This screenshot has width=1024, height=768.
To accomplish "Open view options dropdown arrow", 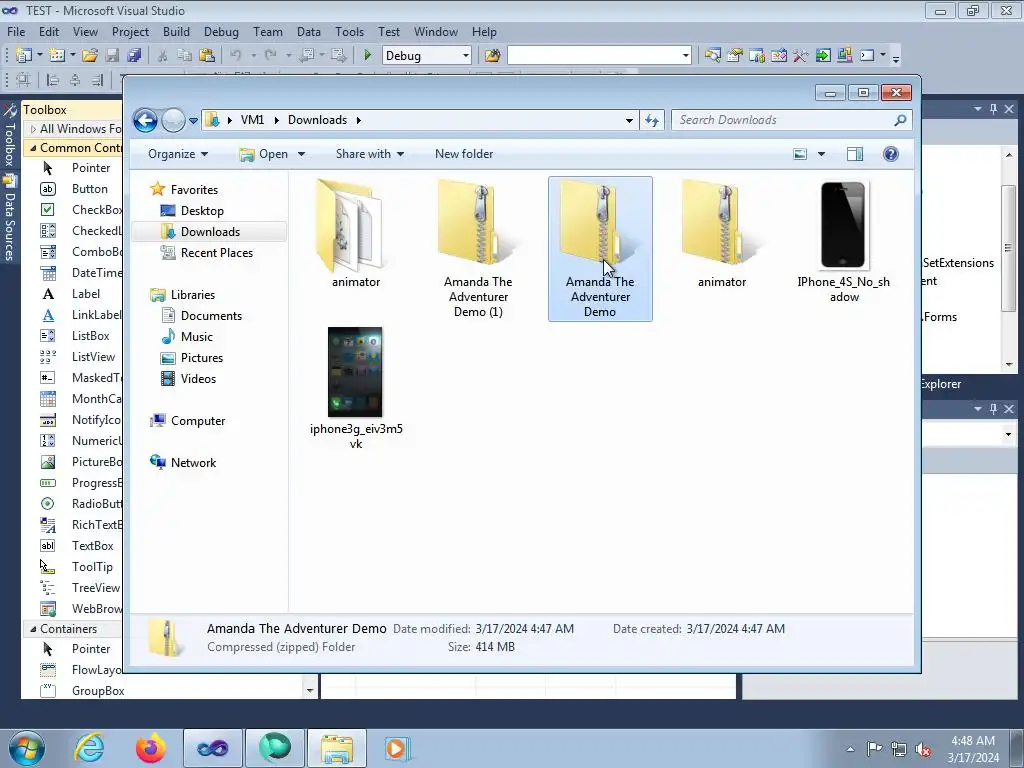I will tap(821, 154).
